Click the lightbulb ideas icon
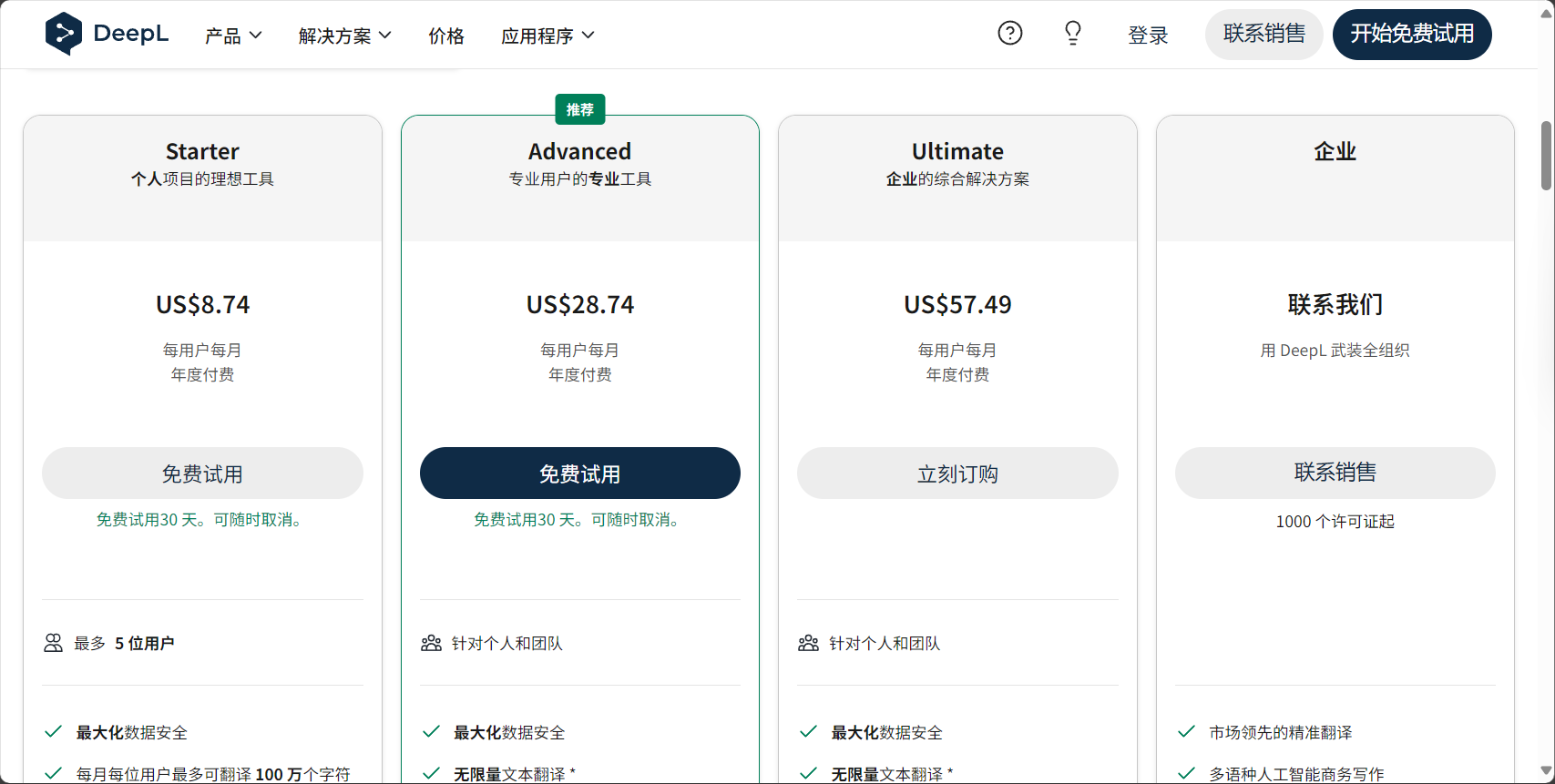 [1073, 34]
